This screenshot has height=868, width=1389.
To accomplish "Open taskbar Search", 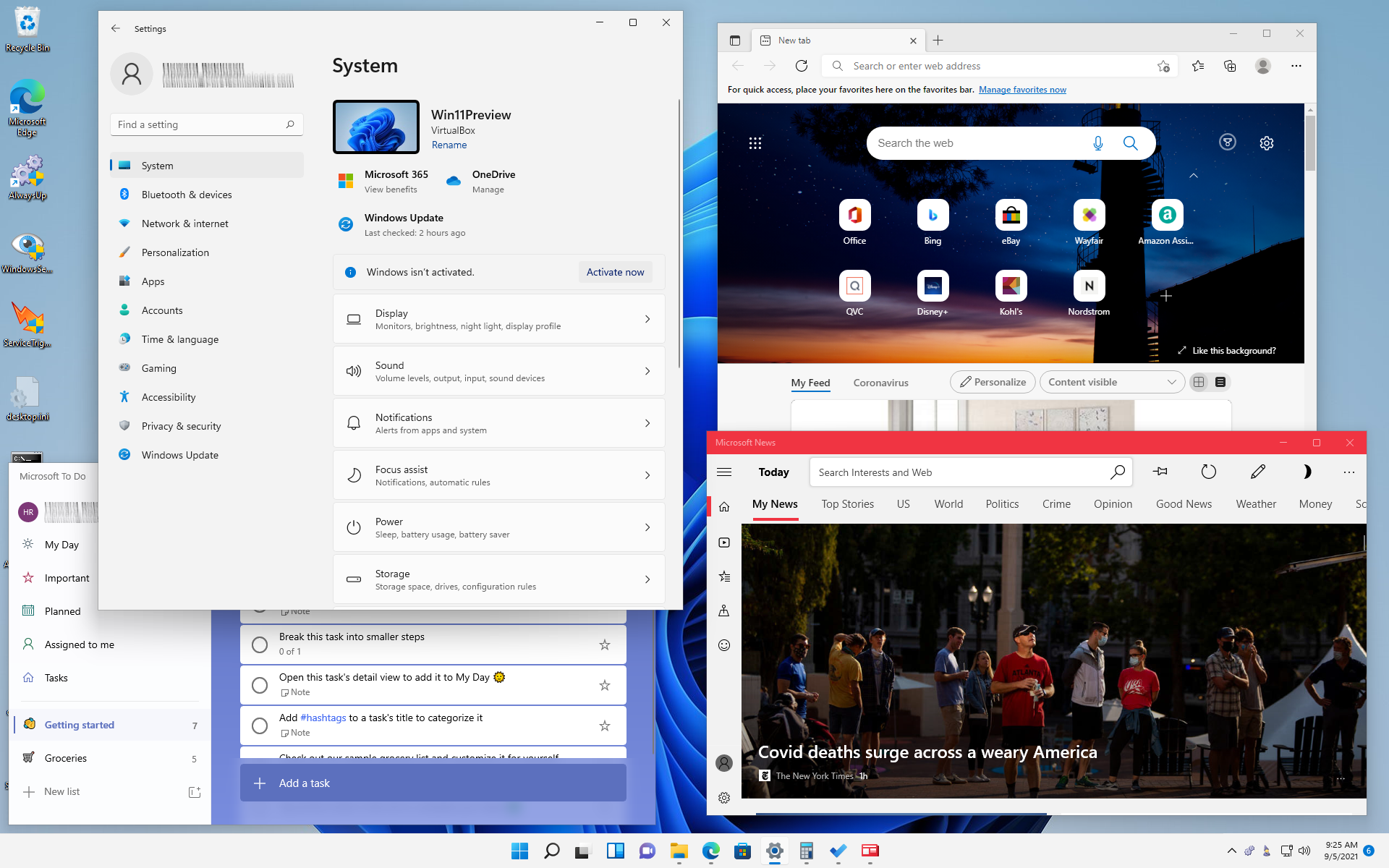I will 552,851.
